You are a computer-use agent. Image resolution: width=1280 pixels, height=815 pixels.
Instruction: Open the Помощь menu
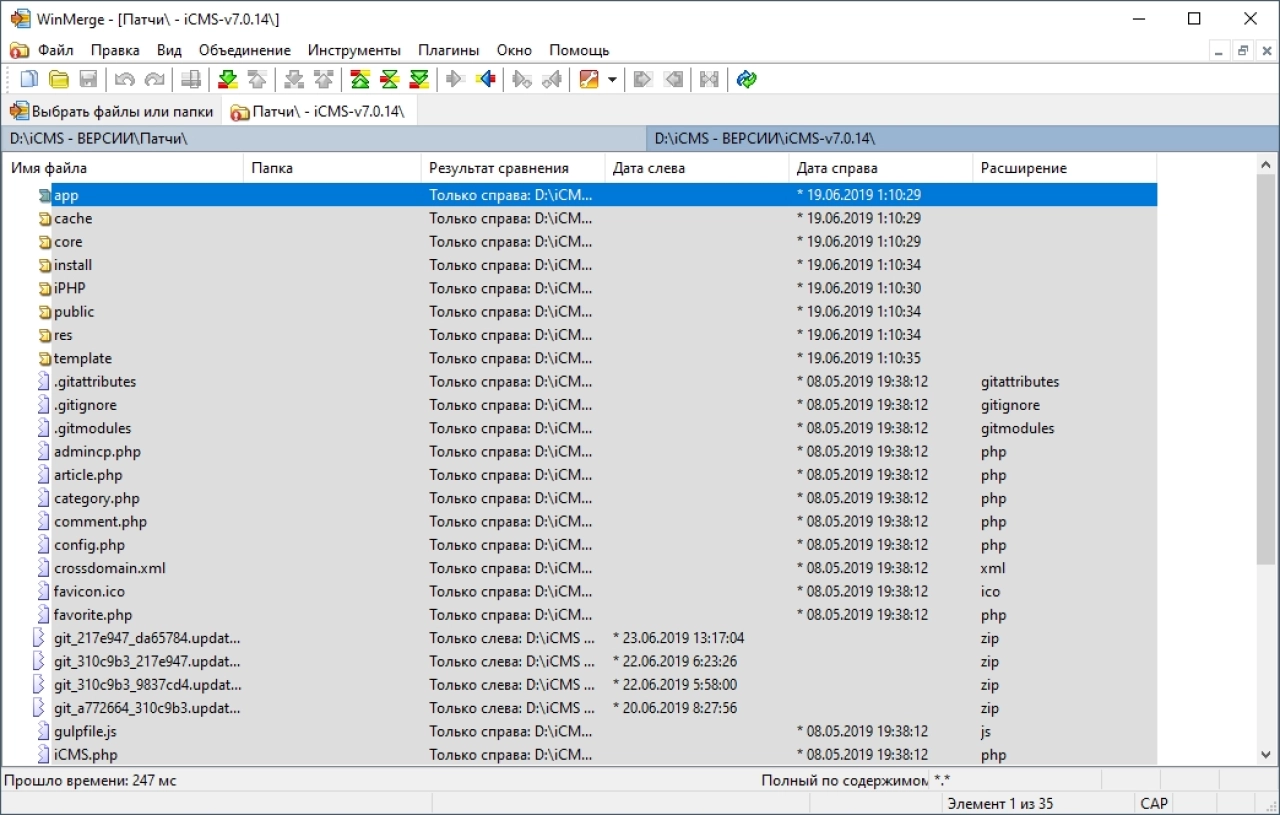579,50
